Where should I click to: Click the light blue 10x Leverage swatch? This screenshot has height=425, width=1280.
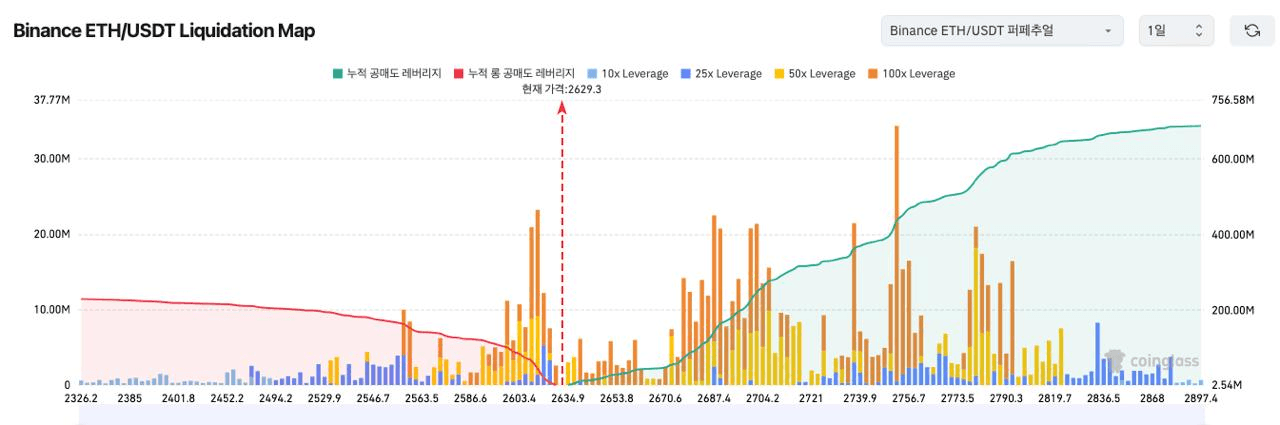593,74
